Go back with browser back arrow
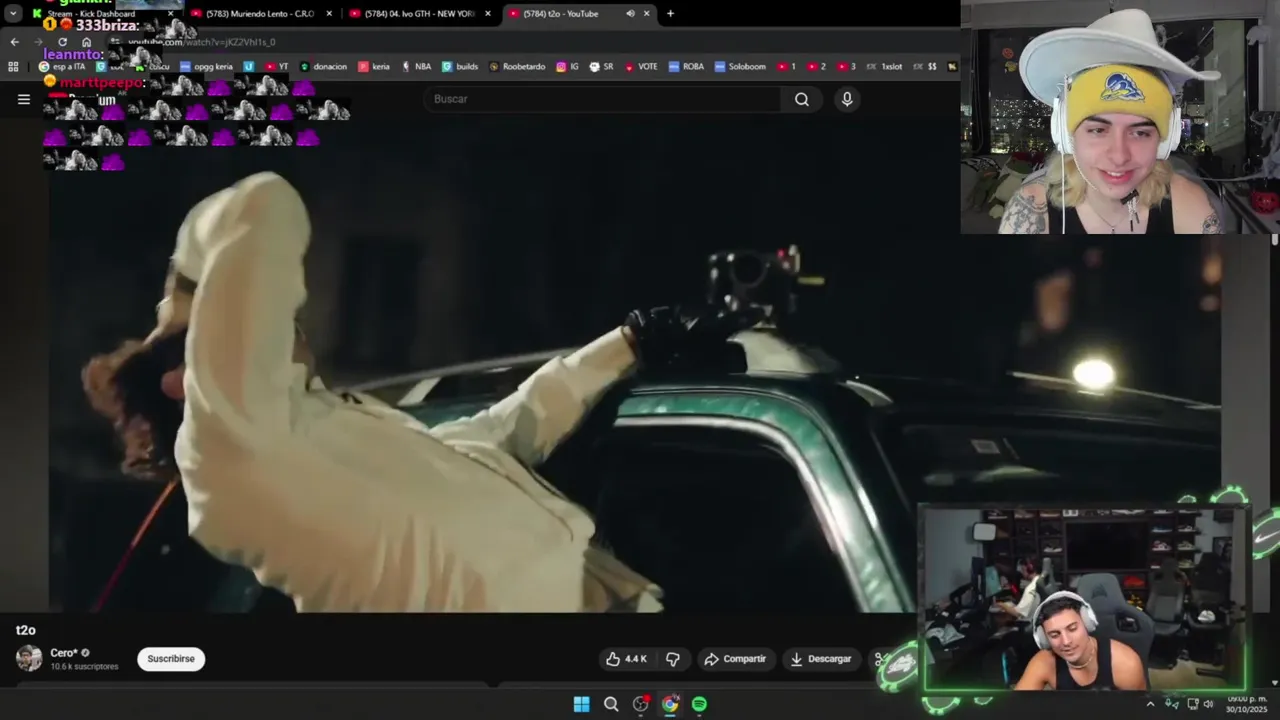This screenshot has width=1280, height=720. point(14,42)
